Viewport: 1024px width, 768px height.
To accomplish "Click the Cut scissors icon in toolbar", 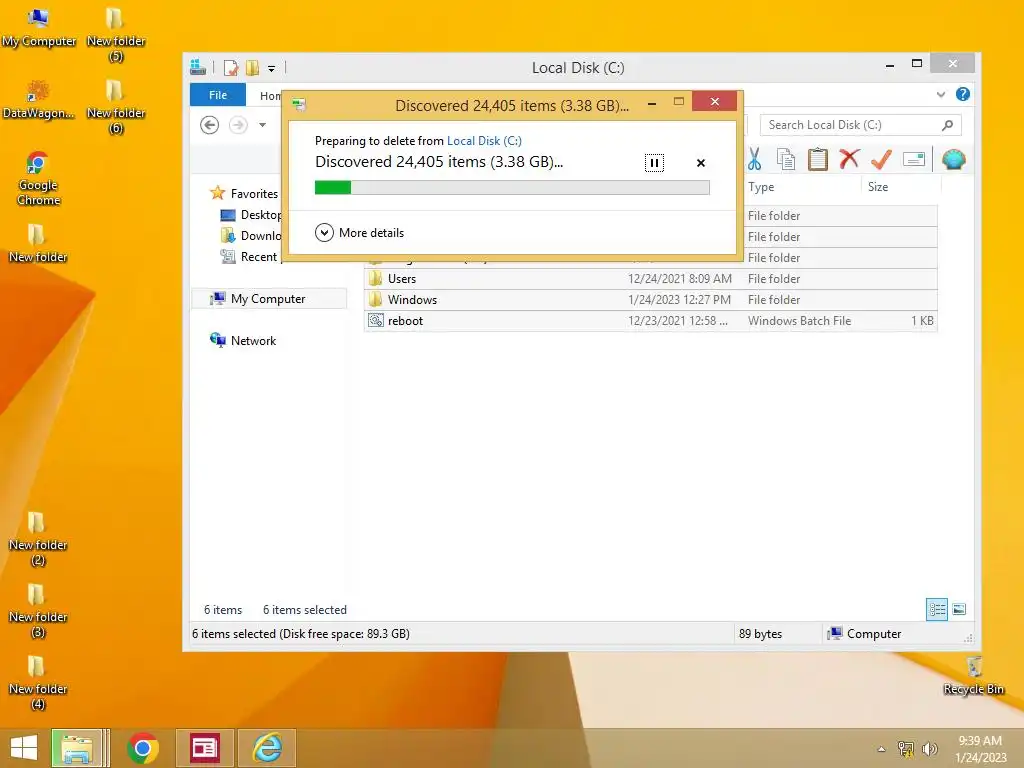I will coord(754,159).
